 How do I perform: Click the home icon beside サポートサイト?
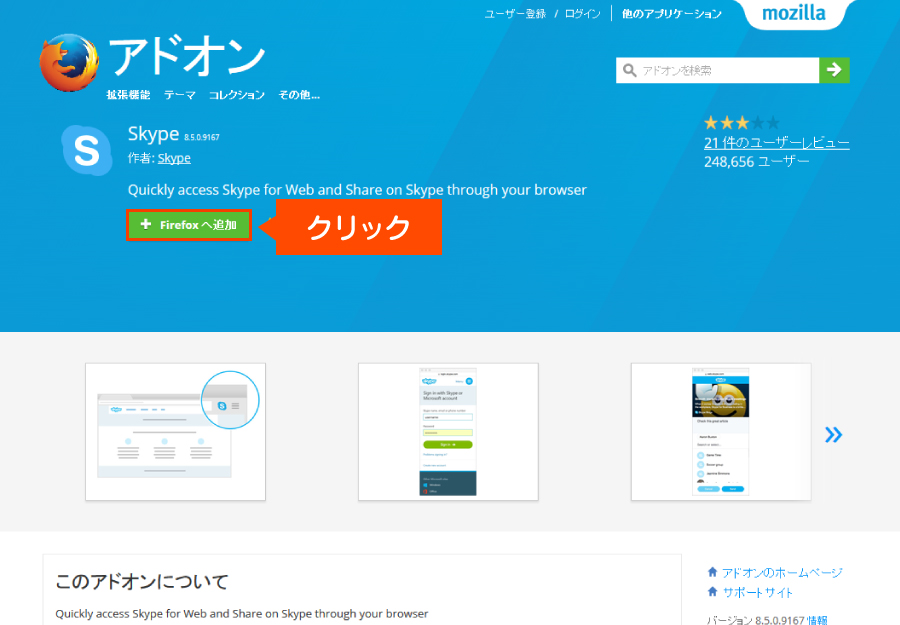tap(711, 591)
